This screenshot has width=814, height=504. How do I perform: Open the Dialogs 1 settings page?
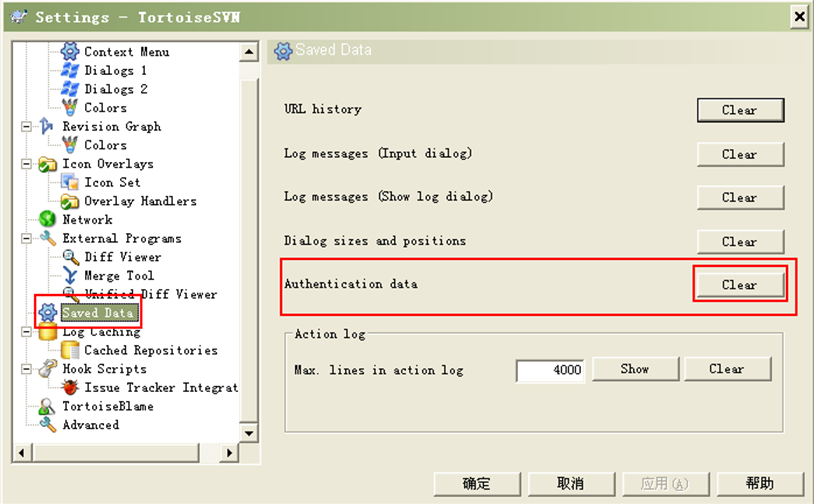[115, 70]
